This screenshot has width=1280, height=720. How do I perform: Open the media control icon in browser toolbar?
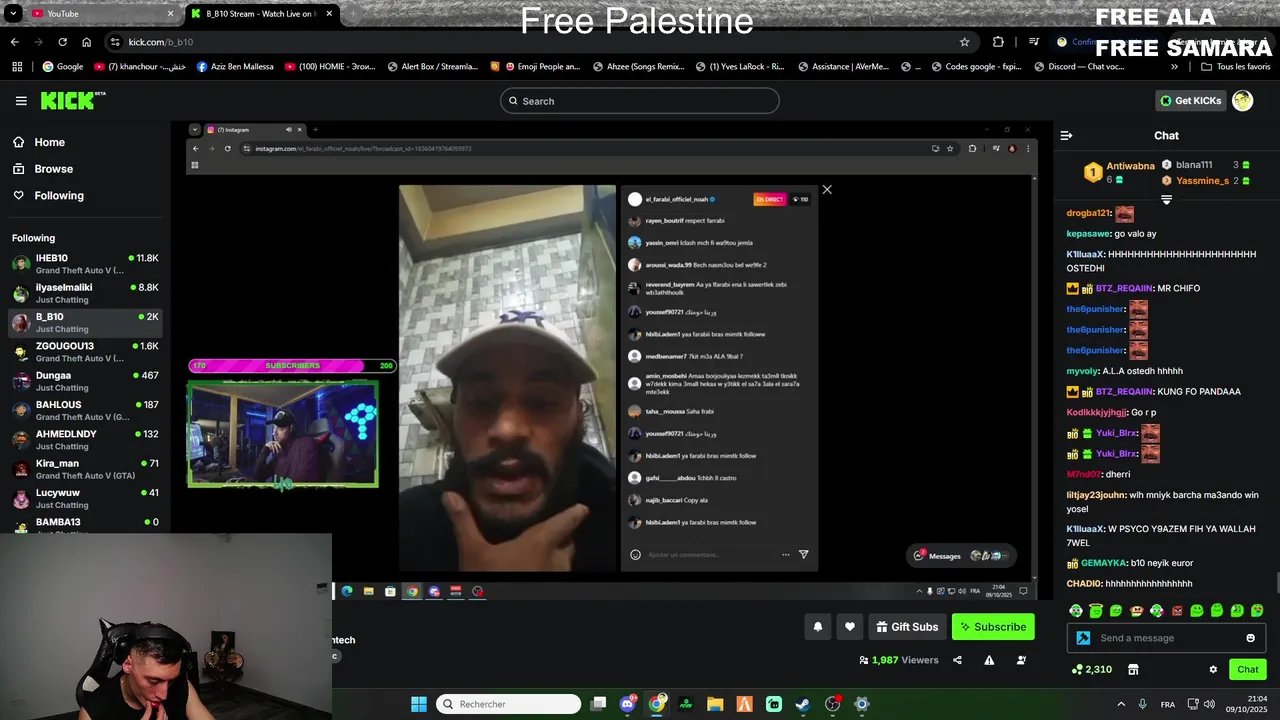click(x=1034, y=42)
